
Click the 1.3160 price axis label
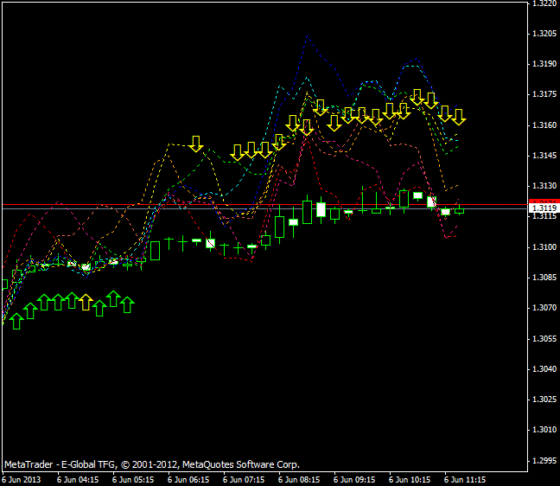(545, 125)
